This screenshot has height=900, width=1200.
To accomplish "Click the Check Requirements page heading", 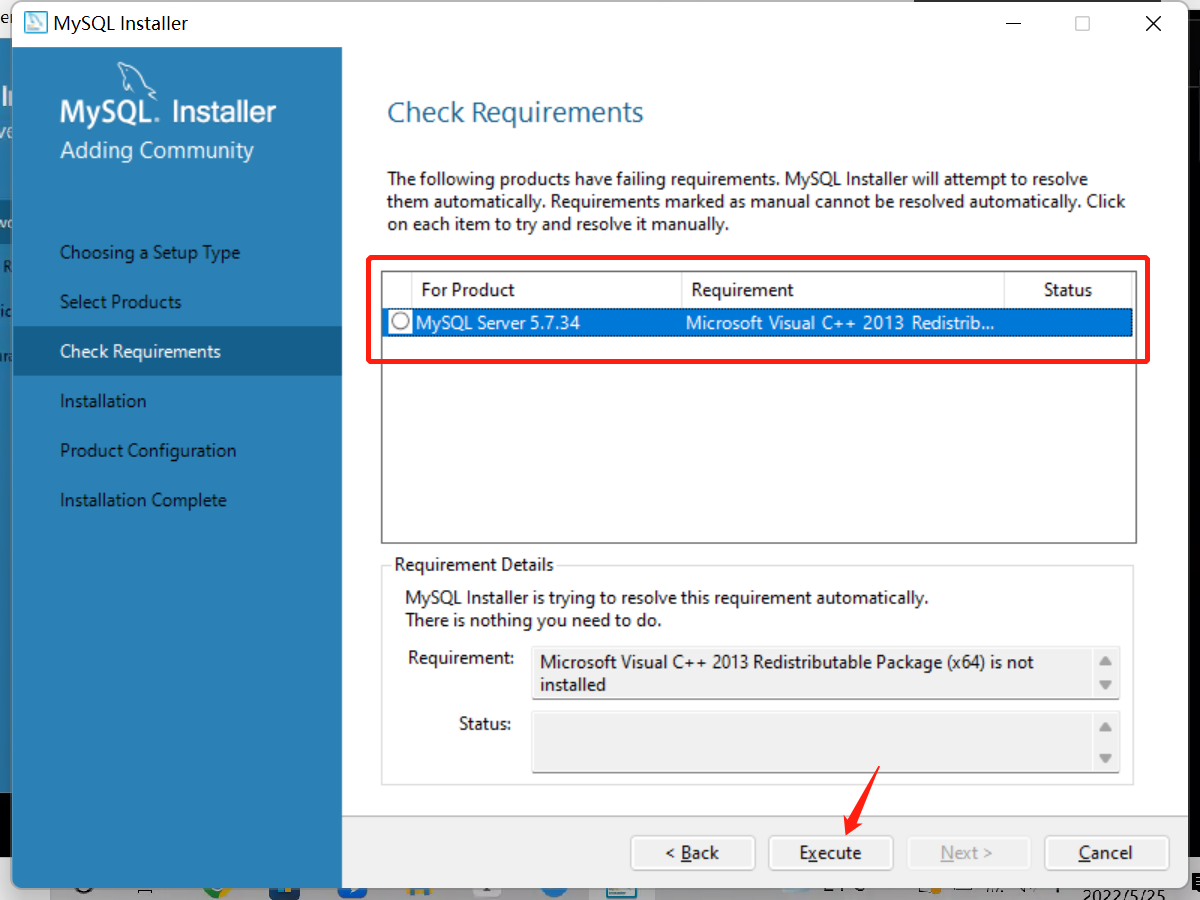I will [515, 113].
